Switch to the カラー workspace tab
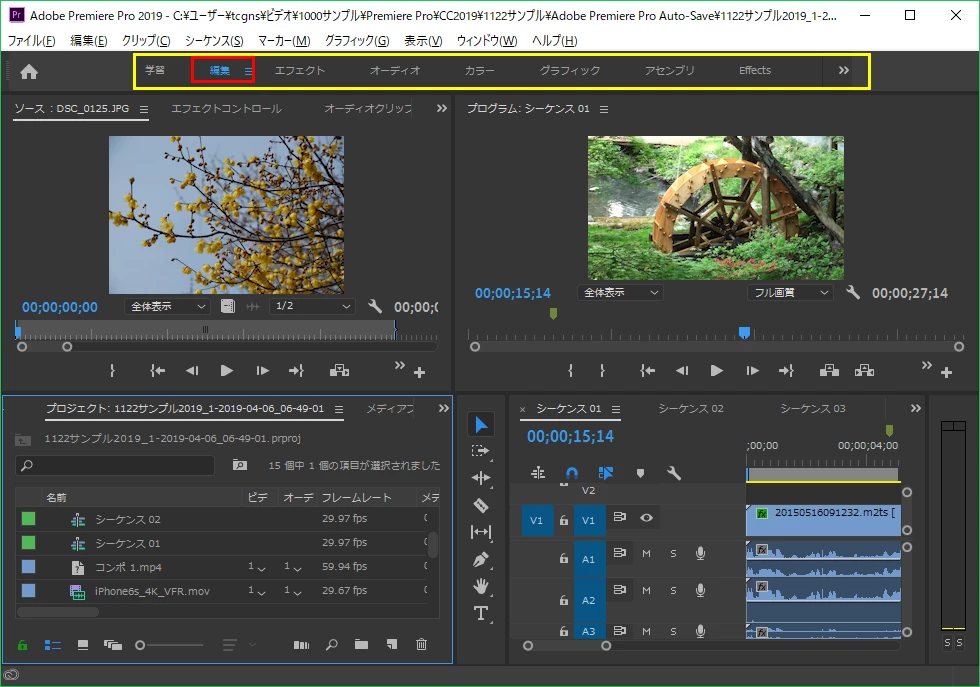The image size is (980, 687). point(479,71)
